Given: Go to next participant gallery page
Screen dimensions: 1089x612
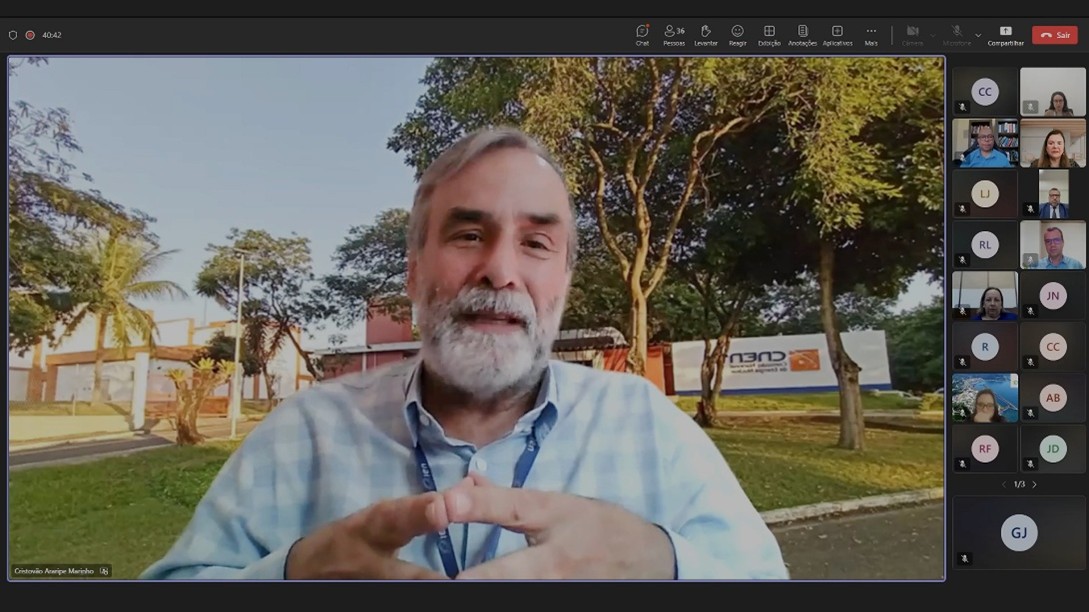Looking at the screenshot, I should point(1035,484).
